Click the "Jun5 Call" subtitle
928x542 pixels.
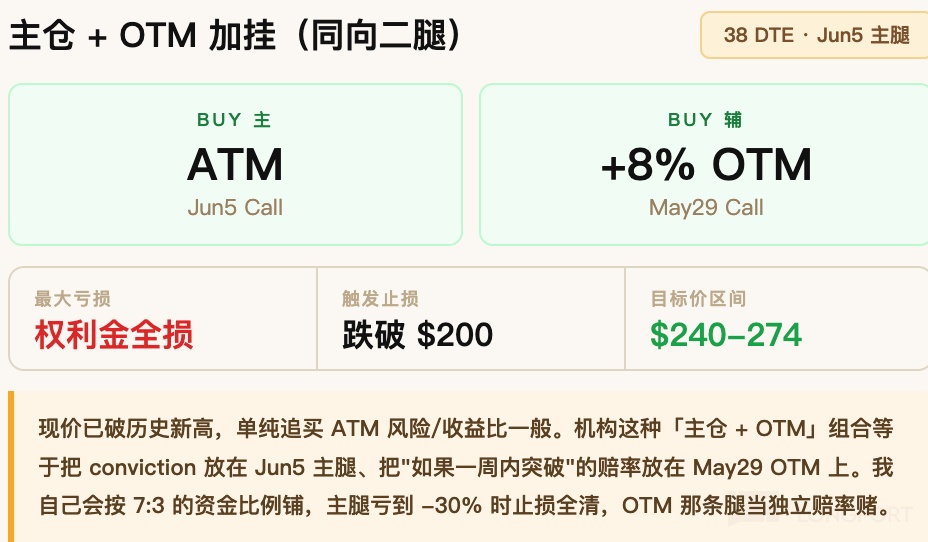point(235,208)
